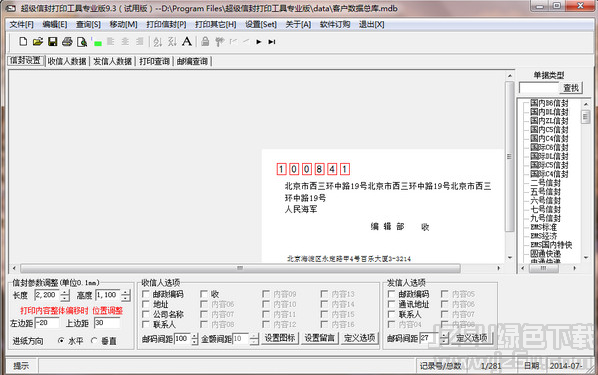Open the 打印信封[P] menu
598x375 pixels.
click(x=166, y=24)
